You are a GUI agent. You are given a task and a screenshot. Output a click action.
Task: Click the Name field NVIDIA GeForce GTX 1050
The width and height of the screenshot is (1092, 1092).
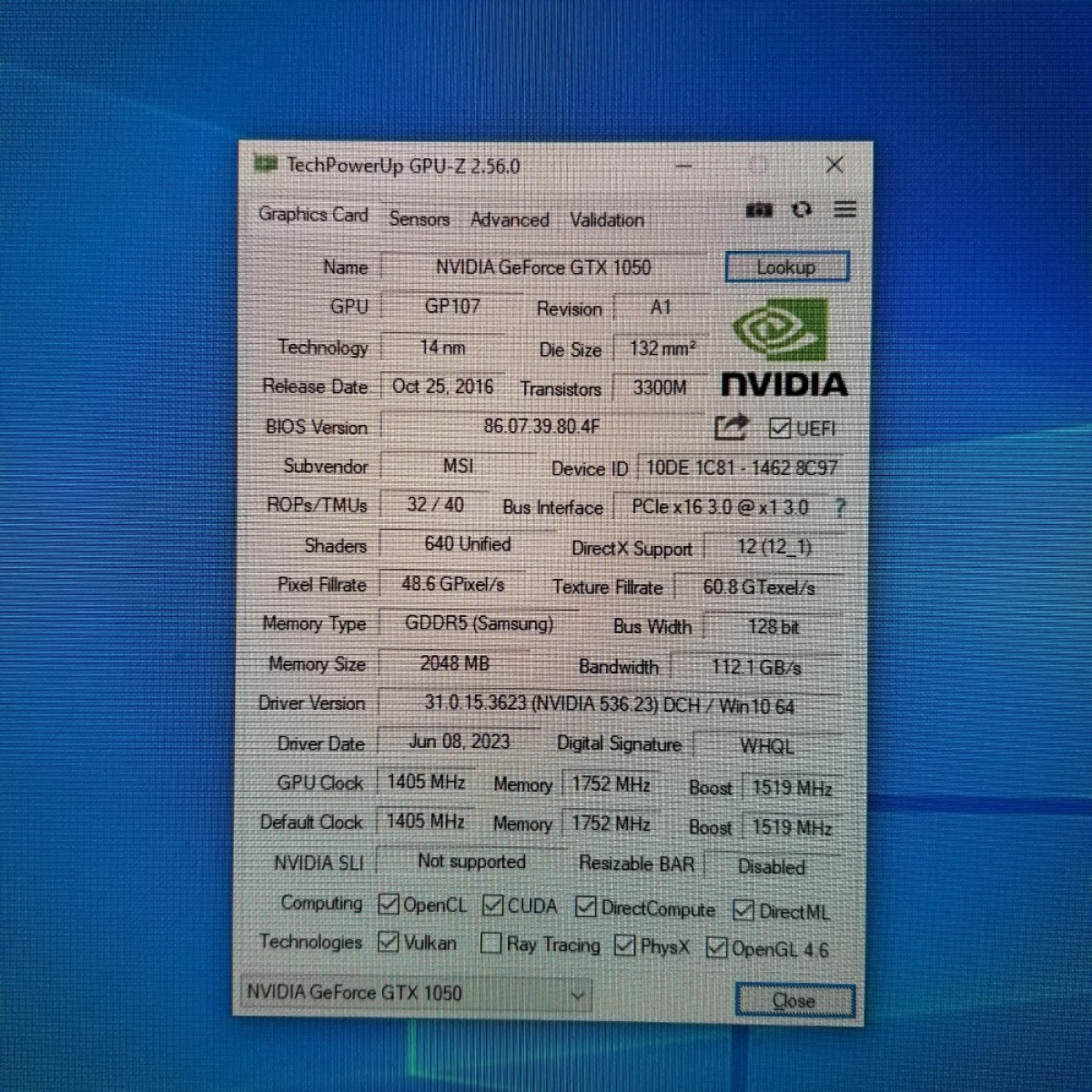point(543,267)
